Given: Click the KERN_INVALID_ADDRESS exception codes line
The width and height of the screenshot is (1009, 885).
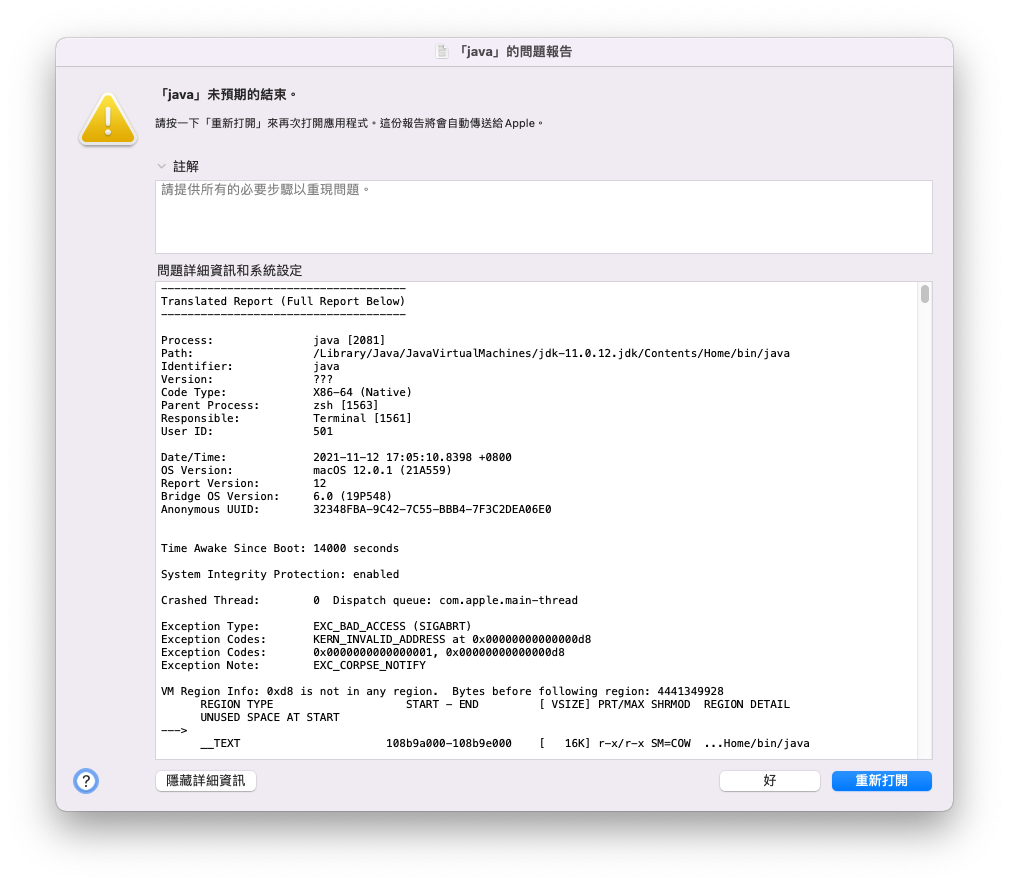Looking at the screenshot, I should pos(376,639).
